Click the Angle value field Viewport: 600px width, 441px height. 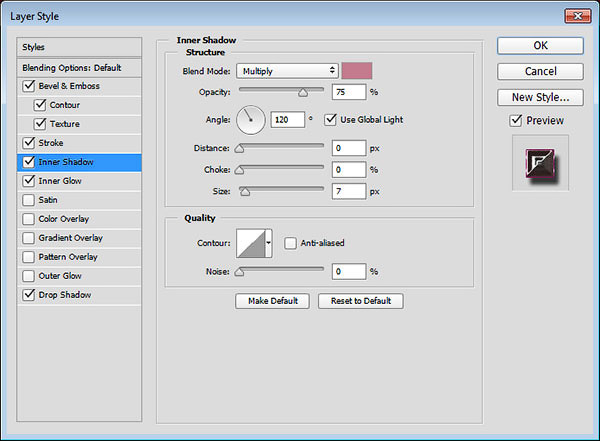click(288, 120)
